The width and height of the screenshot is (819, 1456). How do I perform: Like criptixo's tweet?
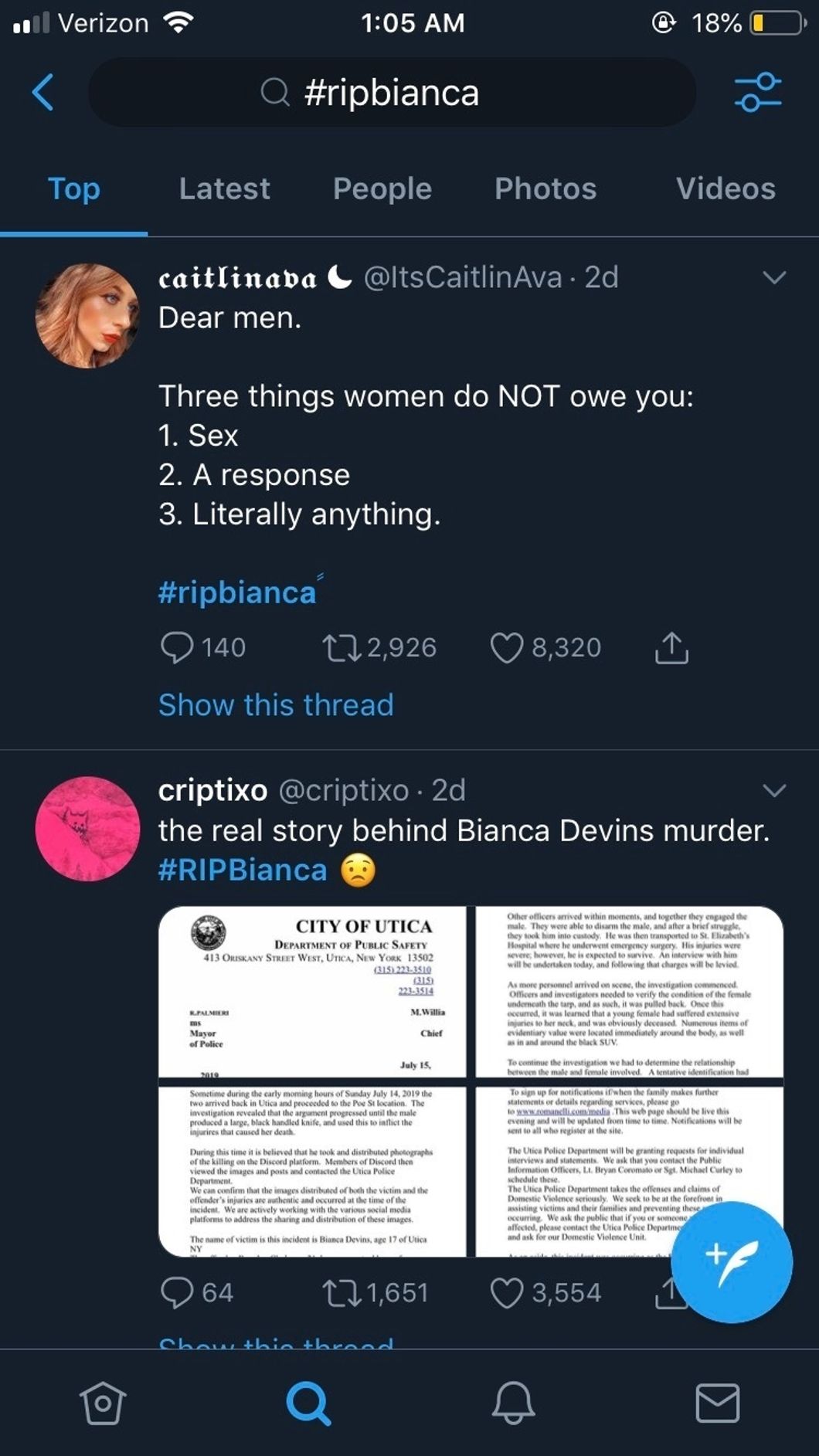pos(510,1291)
